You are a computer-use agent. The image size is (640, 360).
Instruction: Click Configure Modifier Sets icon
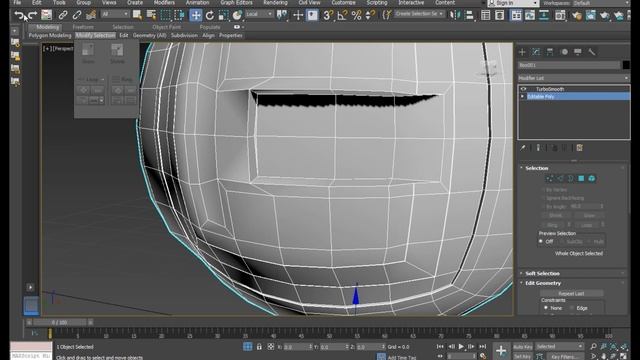click(x=579, y=148)
